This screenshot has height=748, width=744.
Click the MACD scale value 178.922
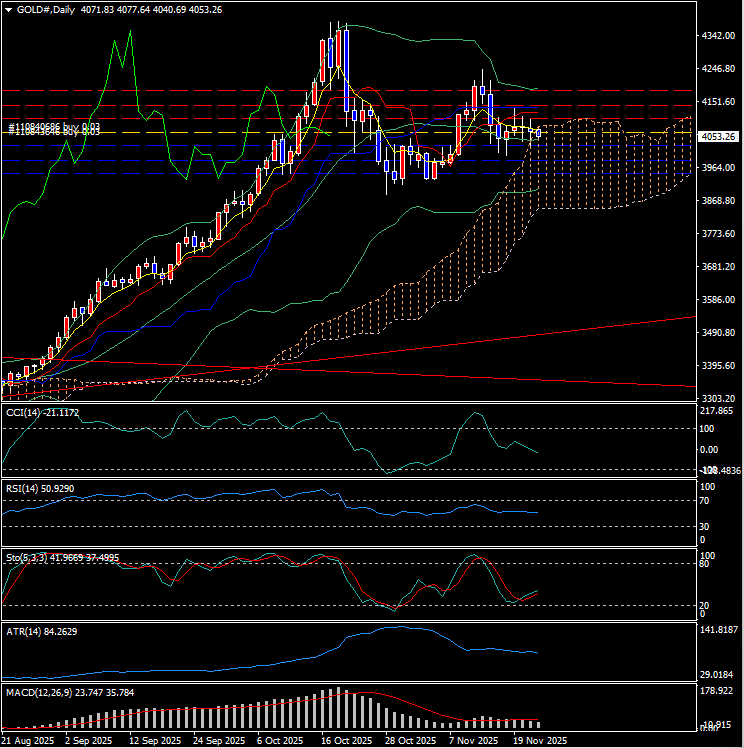click(x=718, y=691)
